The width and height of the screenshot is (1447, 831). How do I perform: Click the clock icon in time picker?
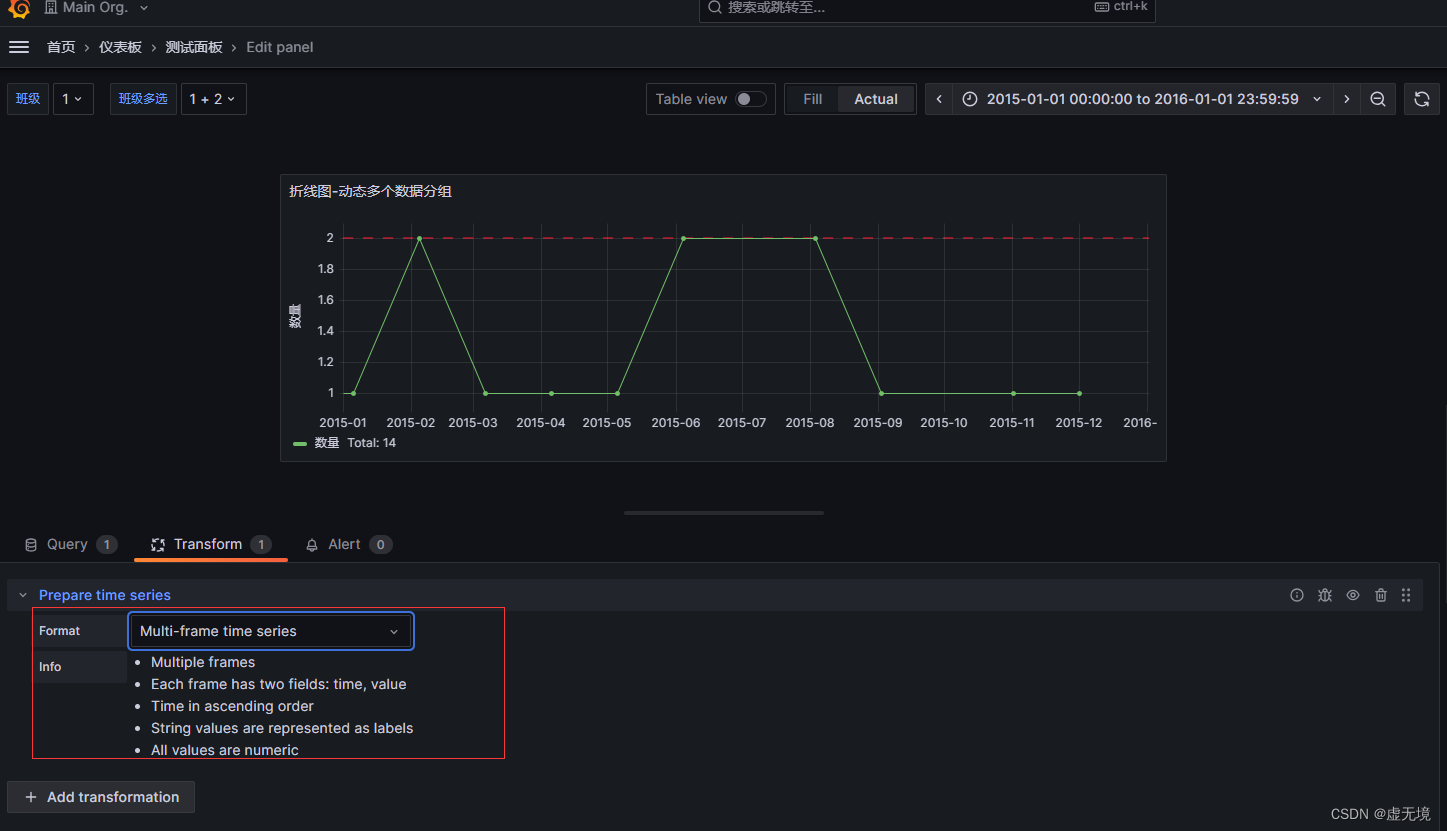click(970, 99)
